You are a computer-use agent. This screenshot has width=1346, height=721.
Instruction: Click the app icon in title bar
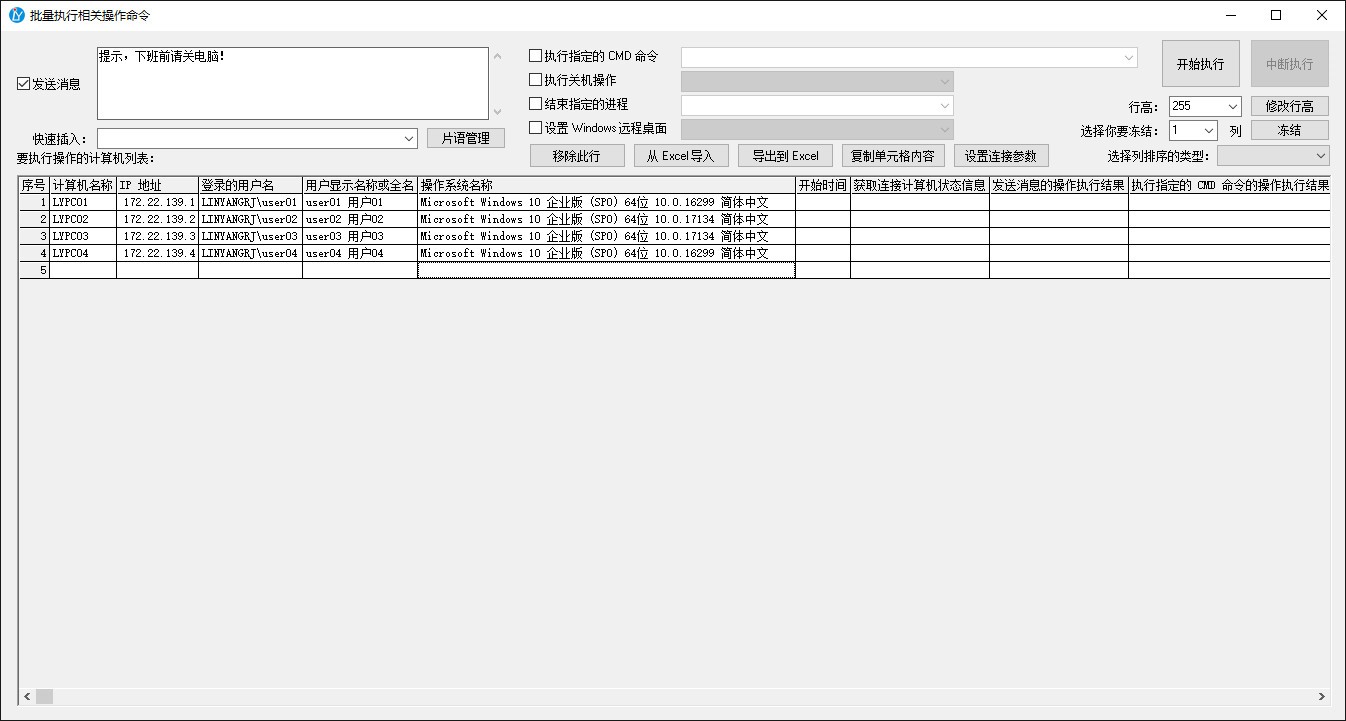[x=16, y=15]
